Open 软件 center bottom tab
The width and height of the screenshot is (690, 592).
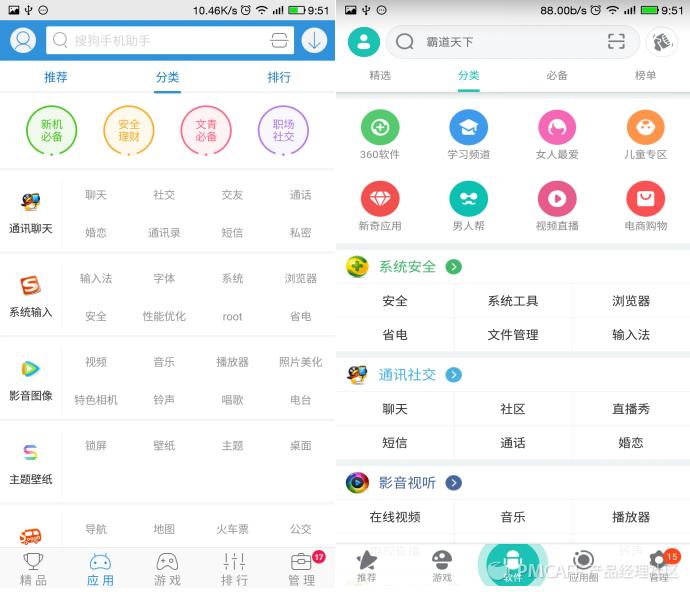512,566
